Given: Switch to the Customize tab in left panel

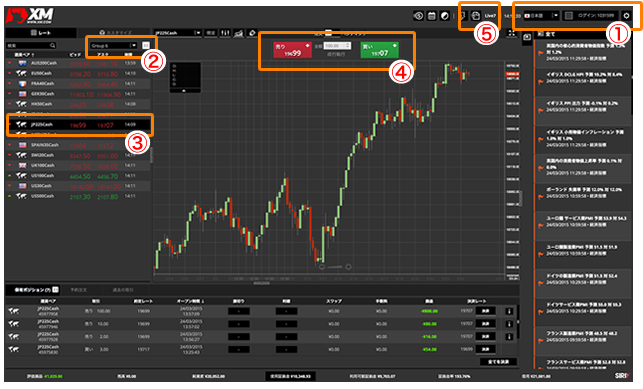Looking at the screenshot, I should point(116,32).
